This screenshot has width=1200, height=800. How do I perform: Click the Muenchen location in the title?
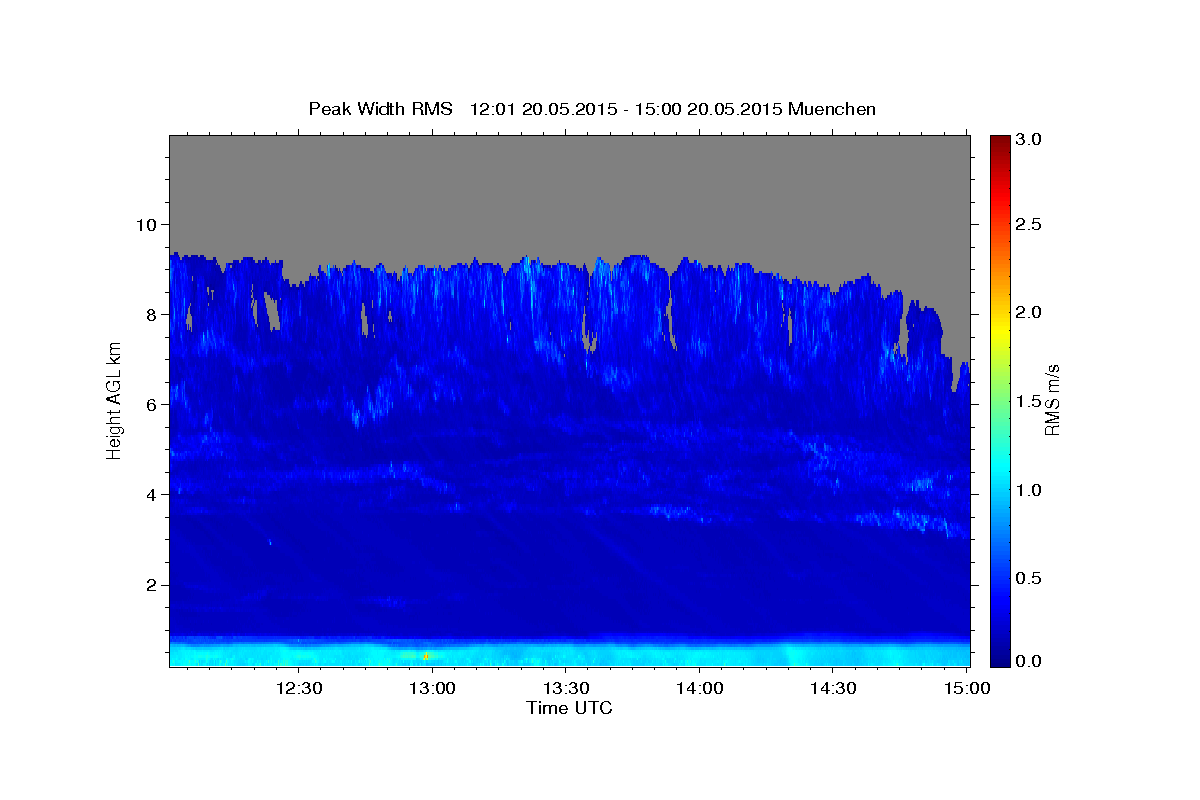pos(832,108)
